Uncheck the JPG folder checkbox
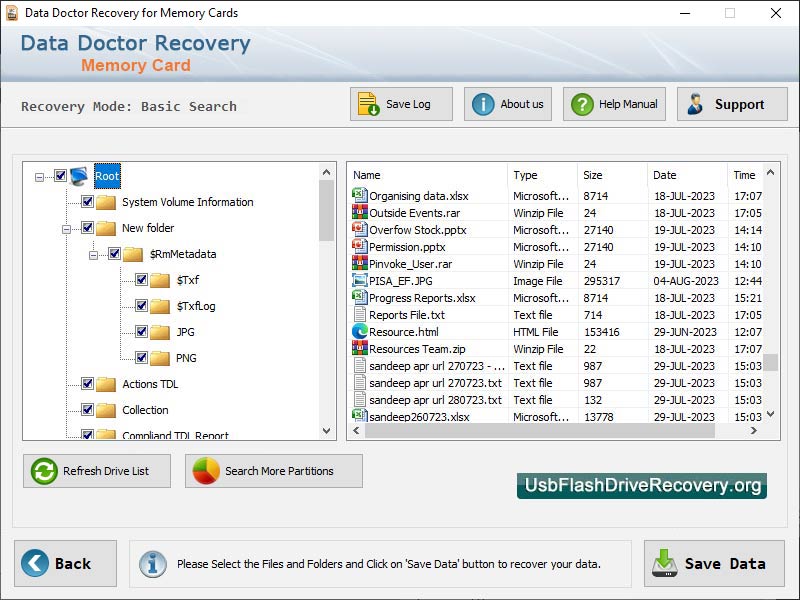Image resolution: width=800 pixels, height=600 pixels. click(x=141, y=332)
